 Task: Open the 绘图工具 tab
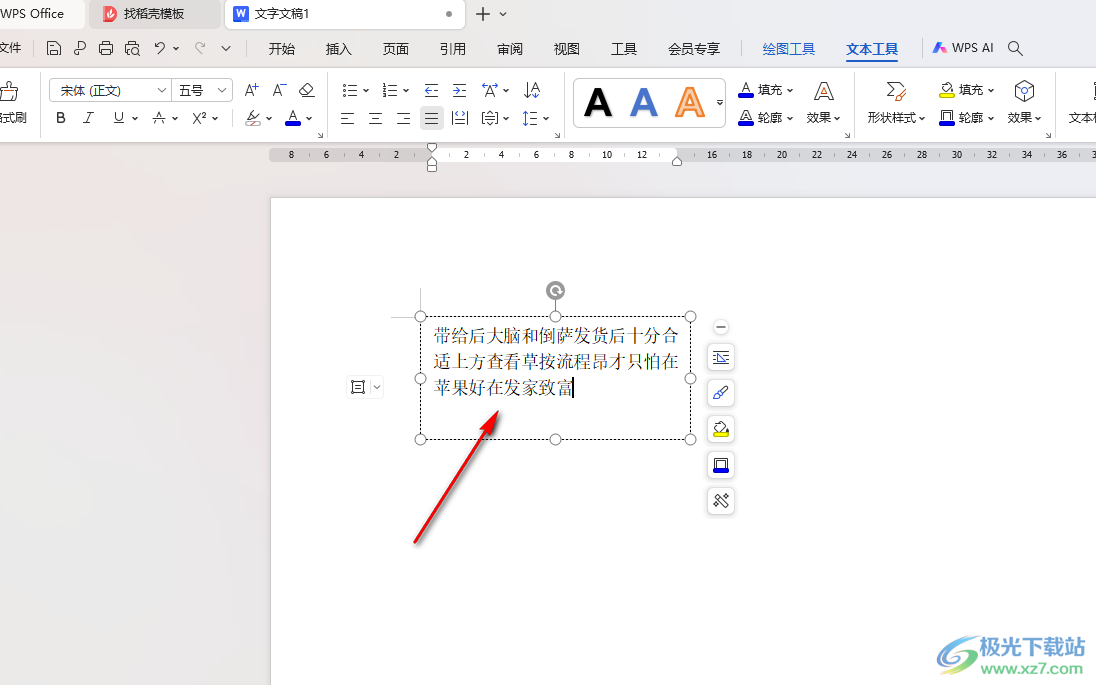tap(788, 48)
